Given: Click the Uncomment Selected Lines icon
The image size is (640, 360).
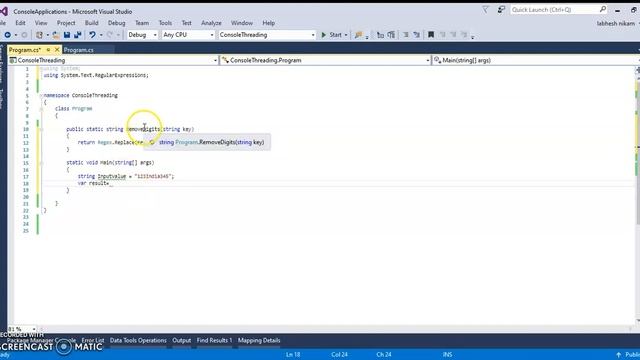Looking at the screenshot, I should click(x=416, y=35).
